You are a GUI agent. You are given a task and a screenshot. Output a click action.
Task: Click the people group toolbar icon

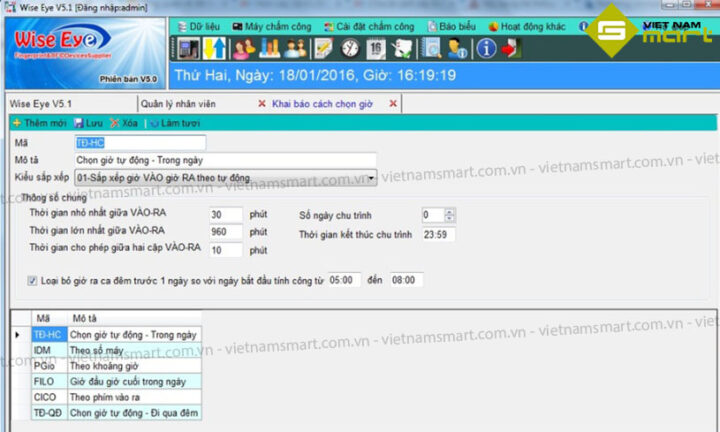[x=295, y=48]
